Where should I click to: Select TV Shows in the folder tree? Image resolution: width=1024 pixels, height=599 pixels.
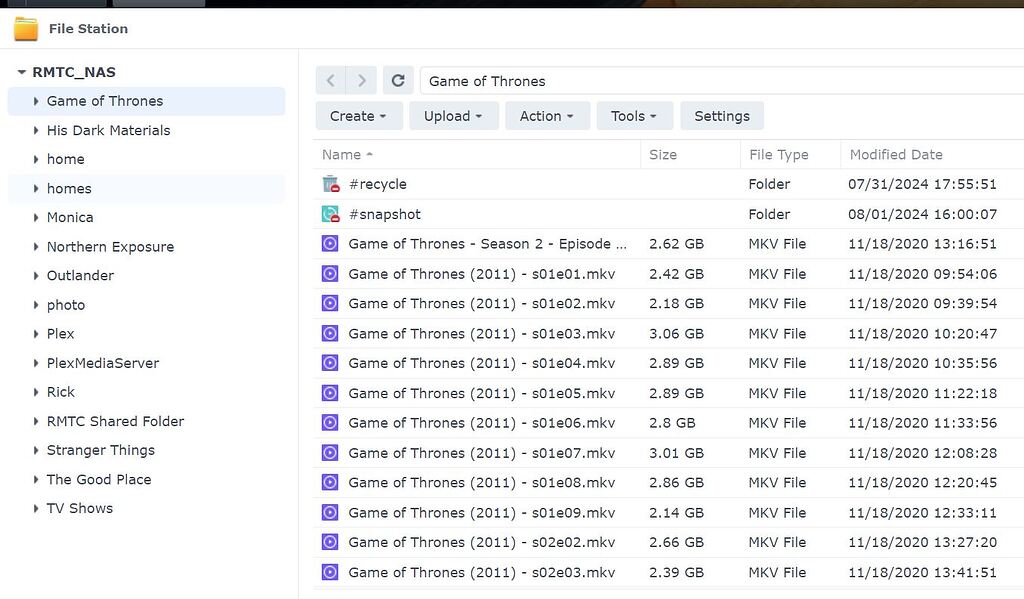pyautogui.click(x=80, y=508)
